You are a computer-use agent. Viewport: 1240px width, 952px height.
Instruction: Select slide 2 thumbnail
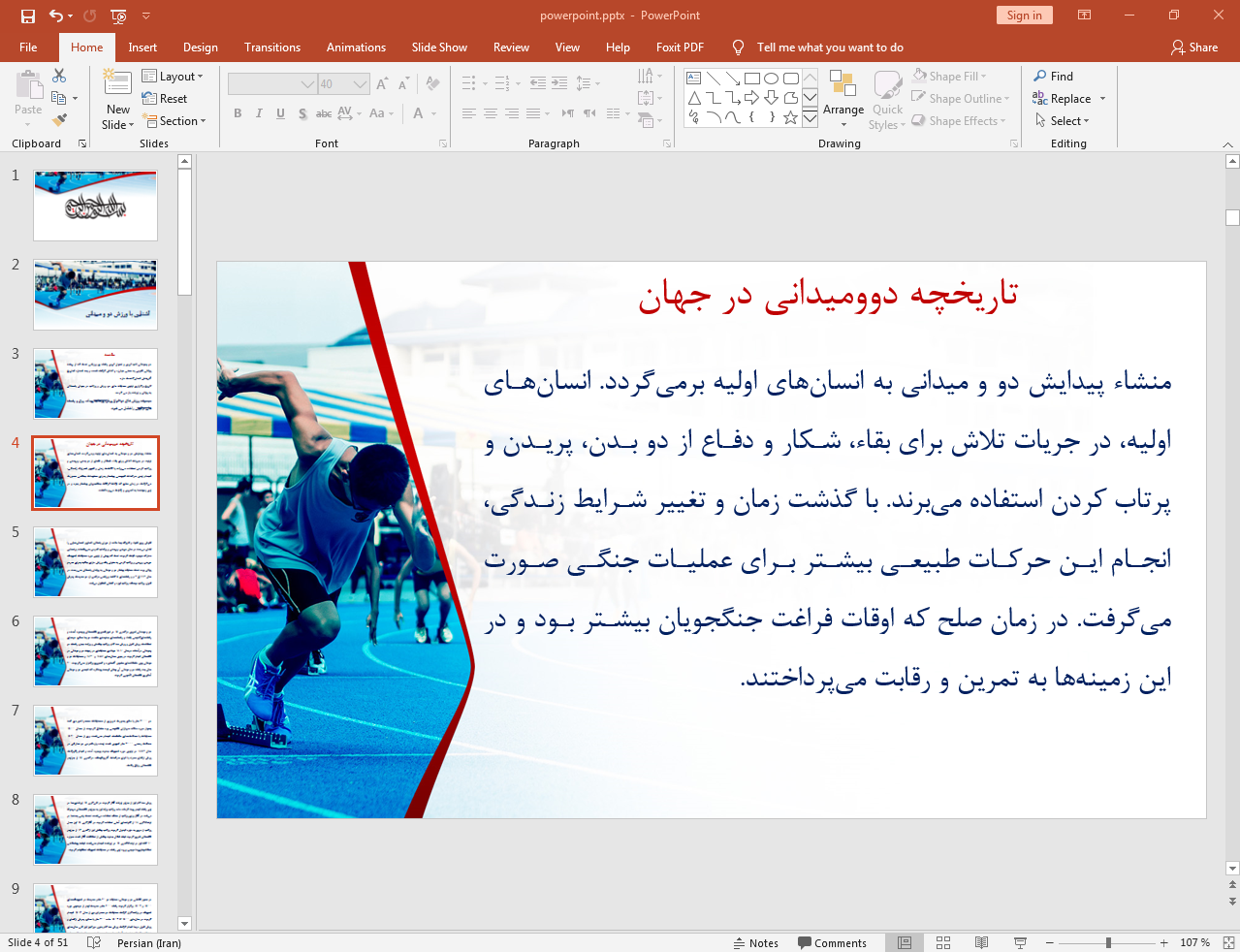[x=95, y=295]
